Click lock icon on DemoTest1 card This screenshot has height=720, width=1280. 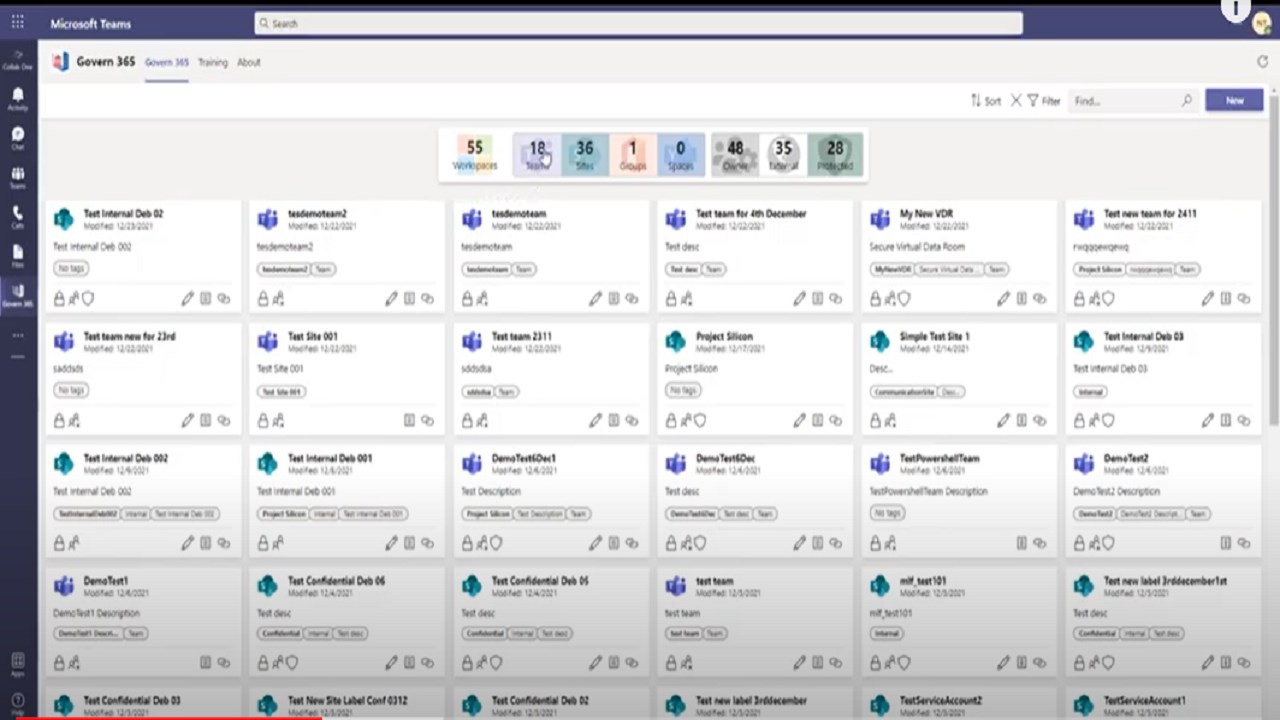[59, 662]
